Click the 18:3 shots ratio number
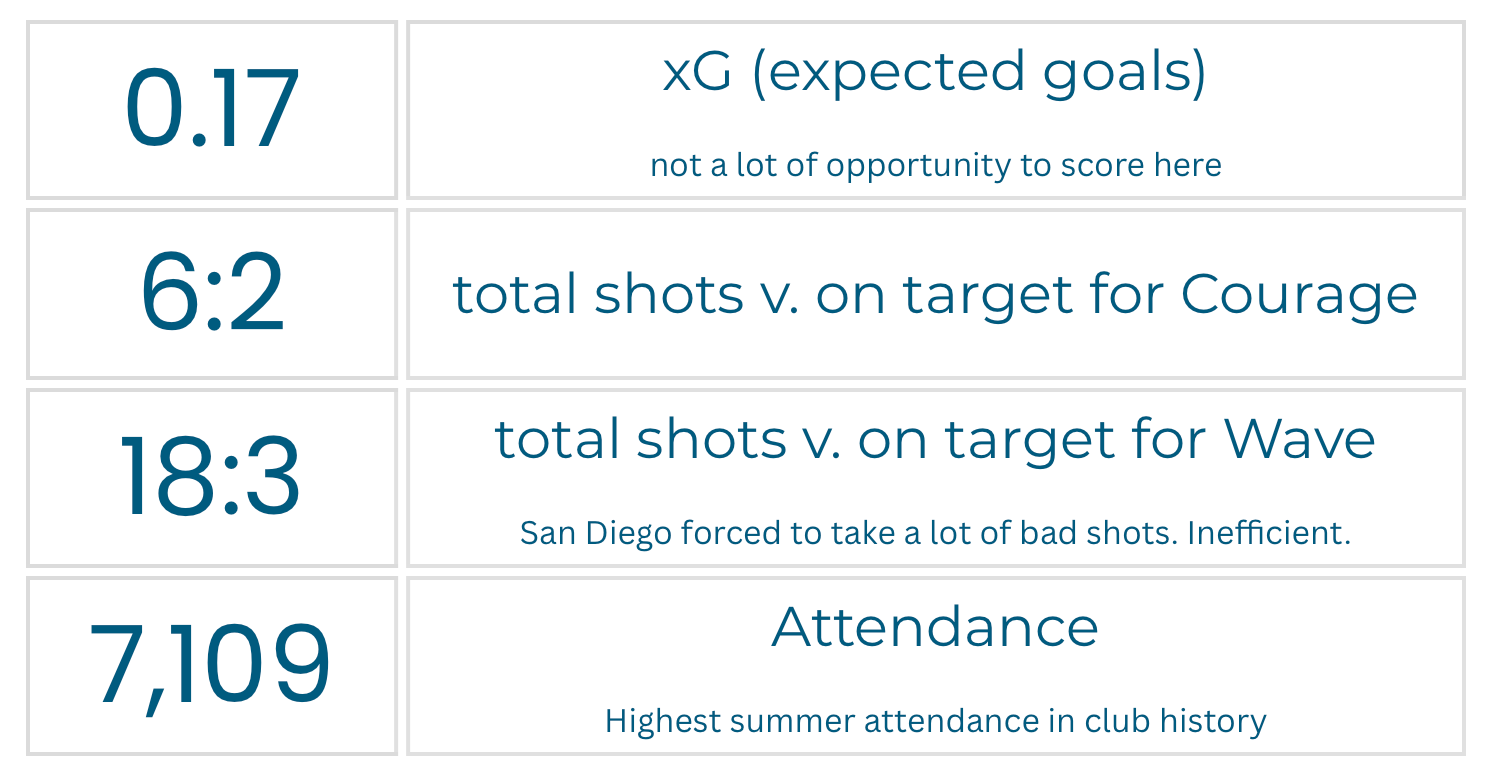This screenshot has height=780, width=1490. [211, 477]
